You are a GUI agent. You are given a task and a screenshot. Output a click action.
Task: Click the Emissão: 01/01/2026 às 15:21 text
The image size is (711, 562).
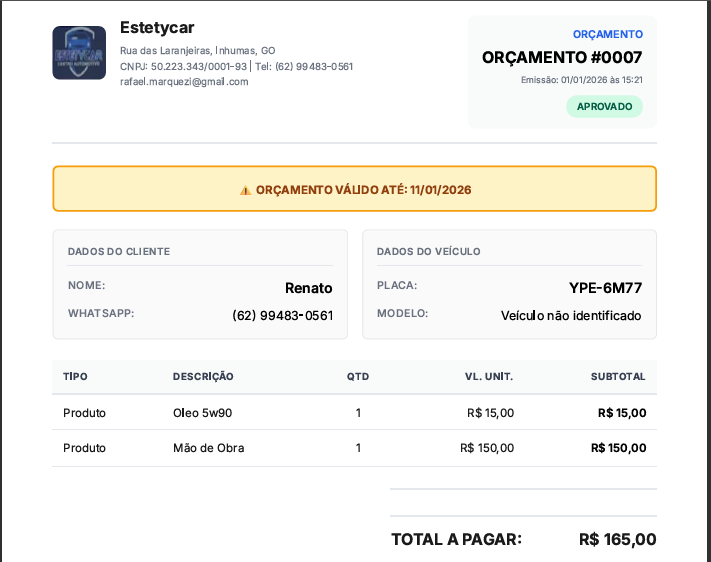(x=581, y=80)
